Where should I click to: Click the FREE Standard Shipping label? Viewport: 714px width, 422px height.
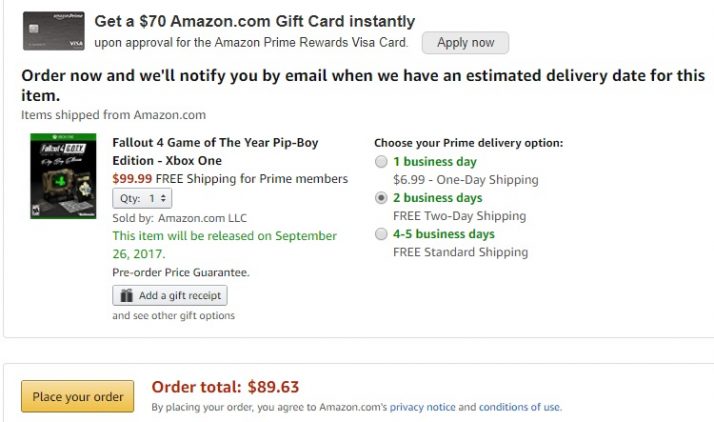click(460, 252)
